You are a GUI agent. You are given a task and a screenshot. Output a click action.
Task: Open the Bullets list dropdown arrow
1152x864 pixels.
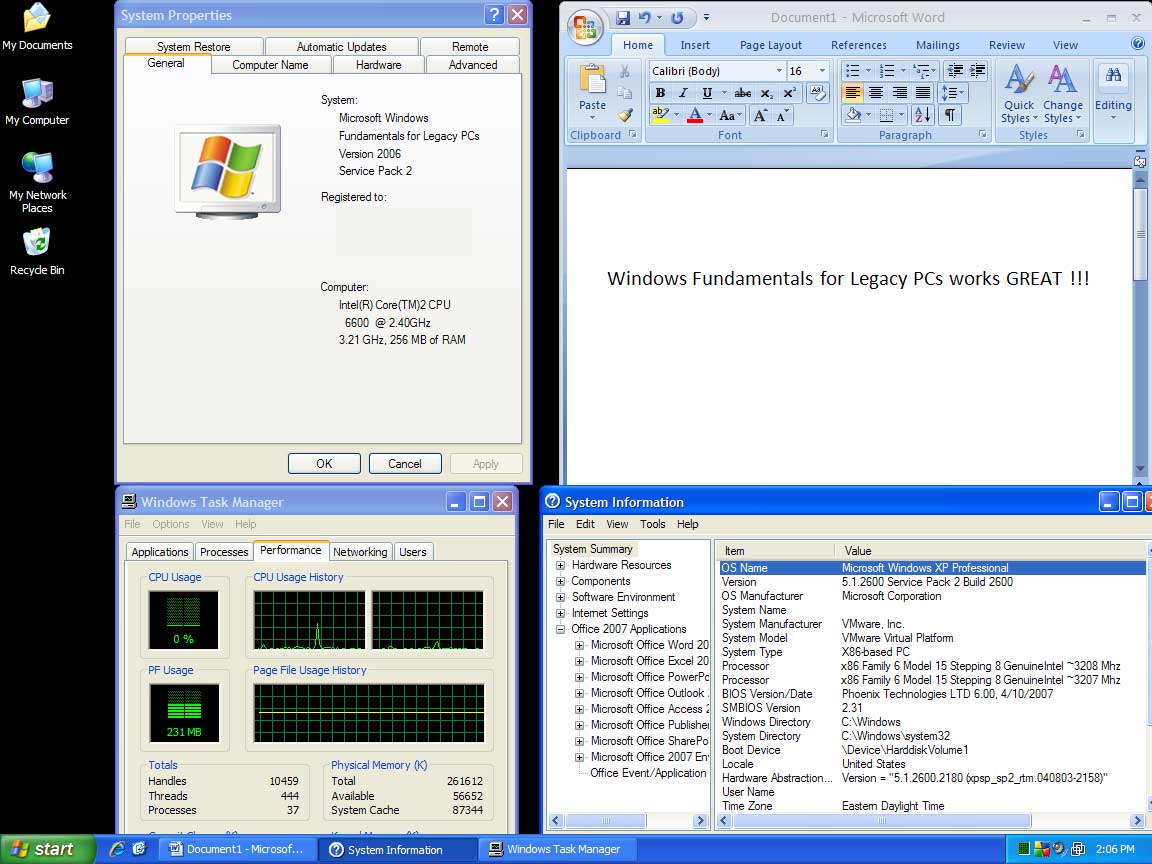(868, 71)
